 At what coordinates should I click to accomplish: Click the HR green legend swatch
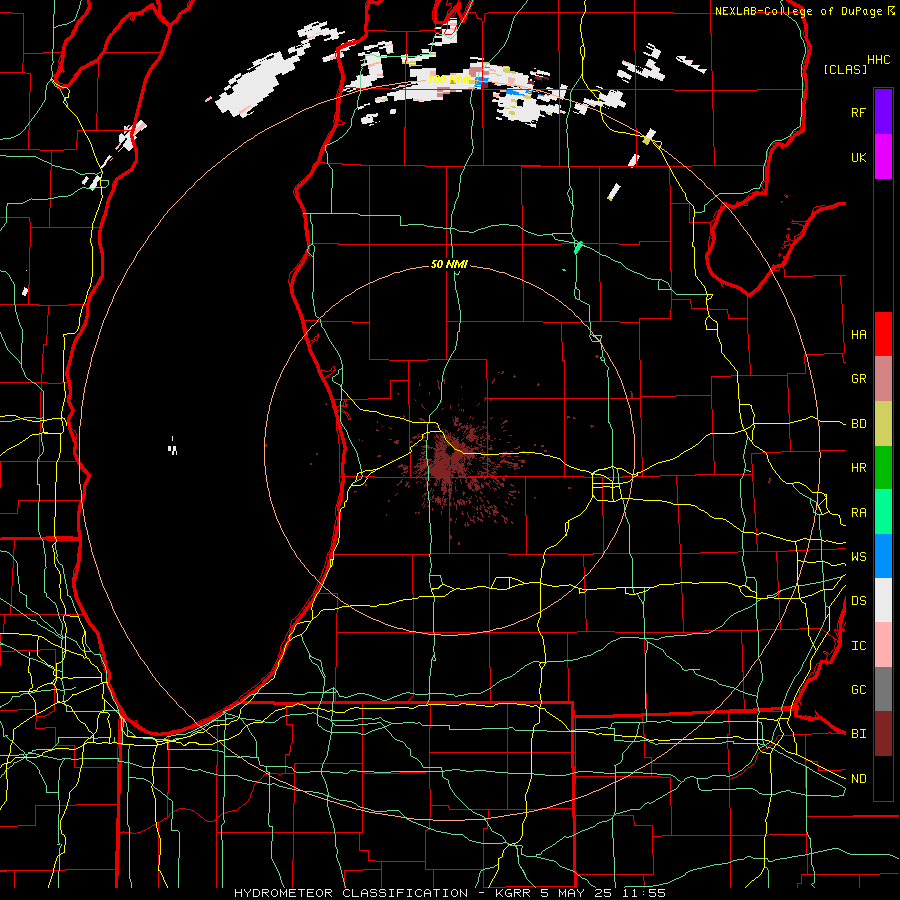pyautogui.click(x=883, y=468)
